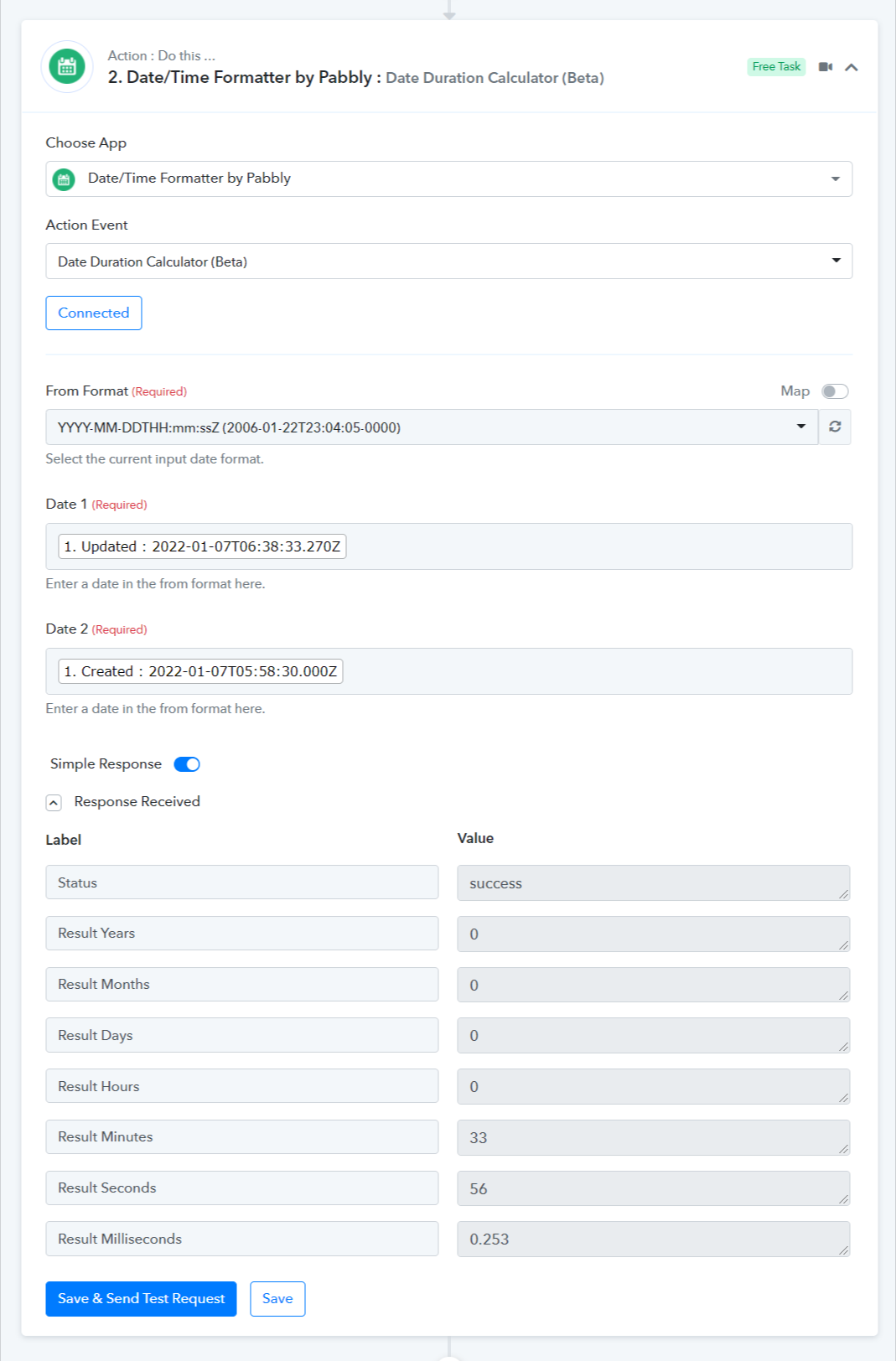896x1361 pixels.
Task: Click the Result Months label field
Action: pyautogui.click(x=242, y=985)
